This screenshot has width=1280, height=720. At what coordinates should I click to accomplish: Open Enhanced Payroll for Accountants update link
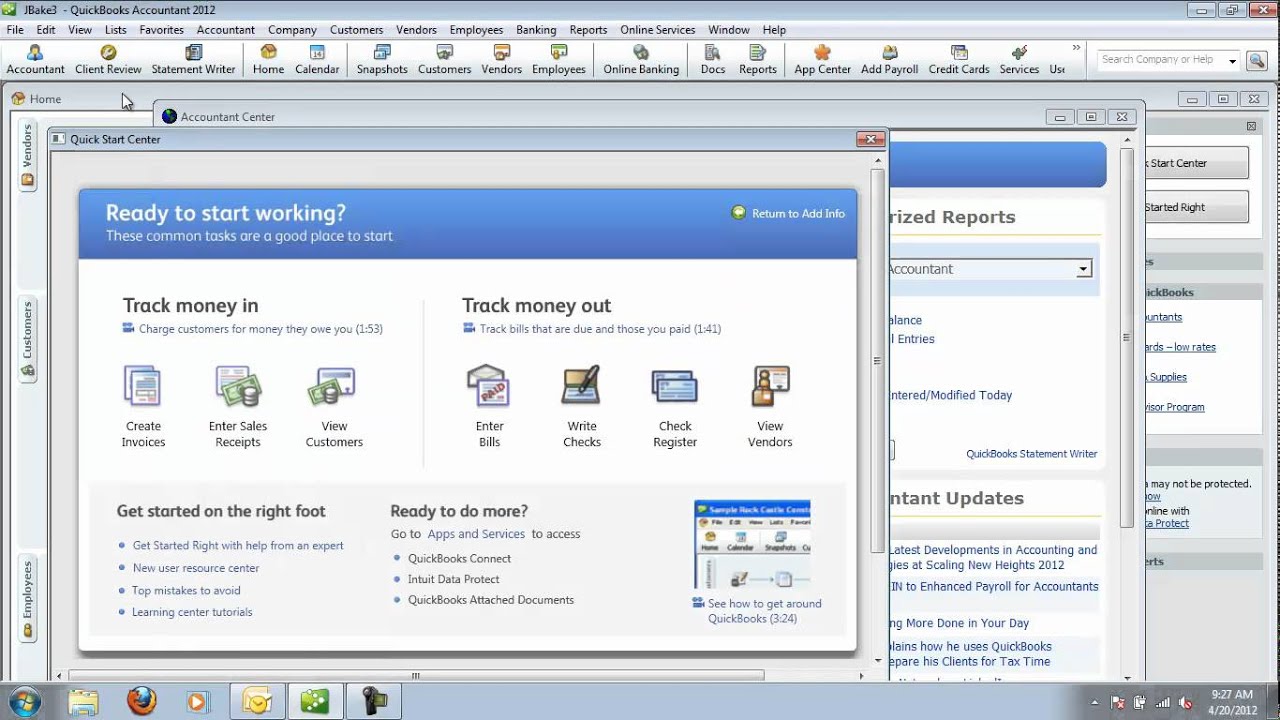pyautogui.click(x=994, y=587)
